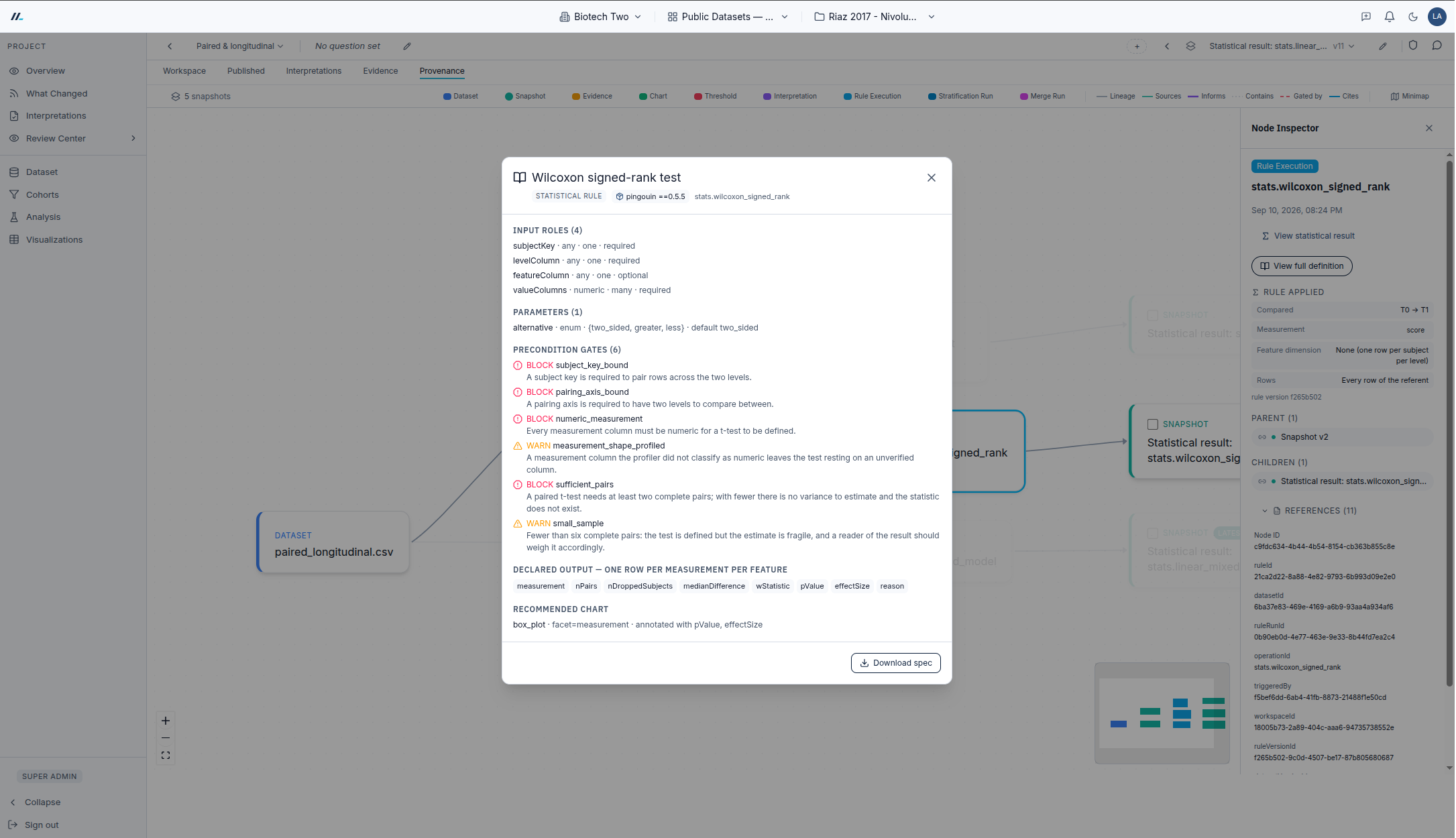1456x838 pixels.
Task: Open LA user avatar menu
Action: [1437, 17]
